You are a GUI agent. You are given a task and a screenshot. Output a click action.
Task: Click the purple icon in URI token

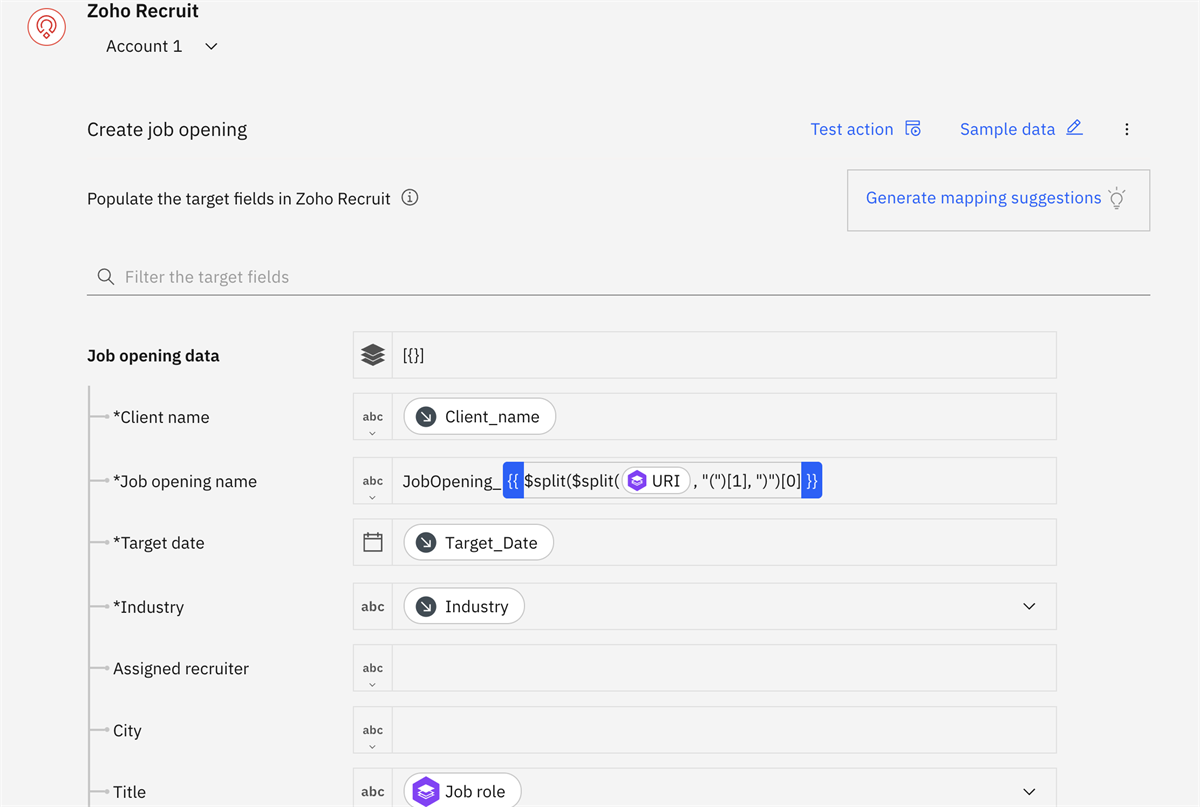click(637, 481)
